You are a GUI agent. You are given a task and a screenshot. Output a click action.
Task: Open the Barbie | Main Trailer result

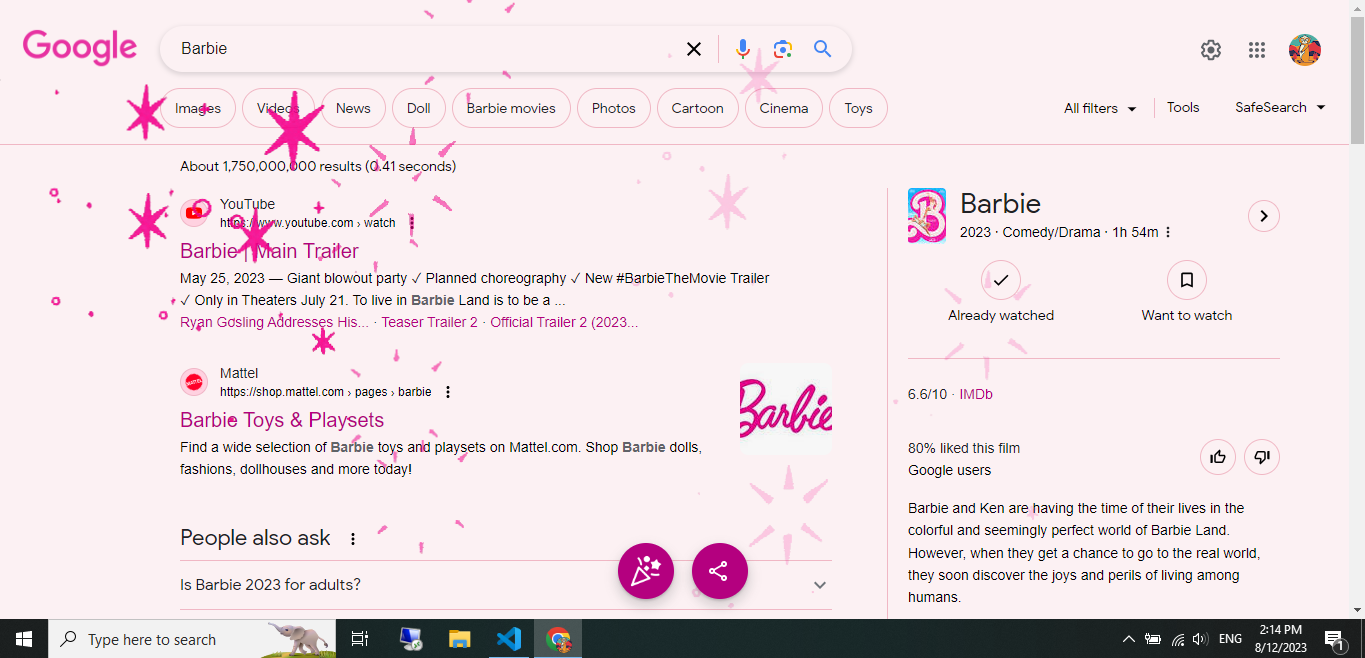pyautogui.click(x=269, y=251)
